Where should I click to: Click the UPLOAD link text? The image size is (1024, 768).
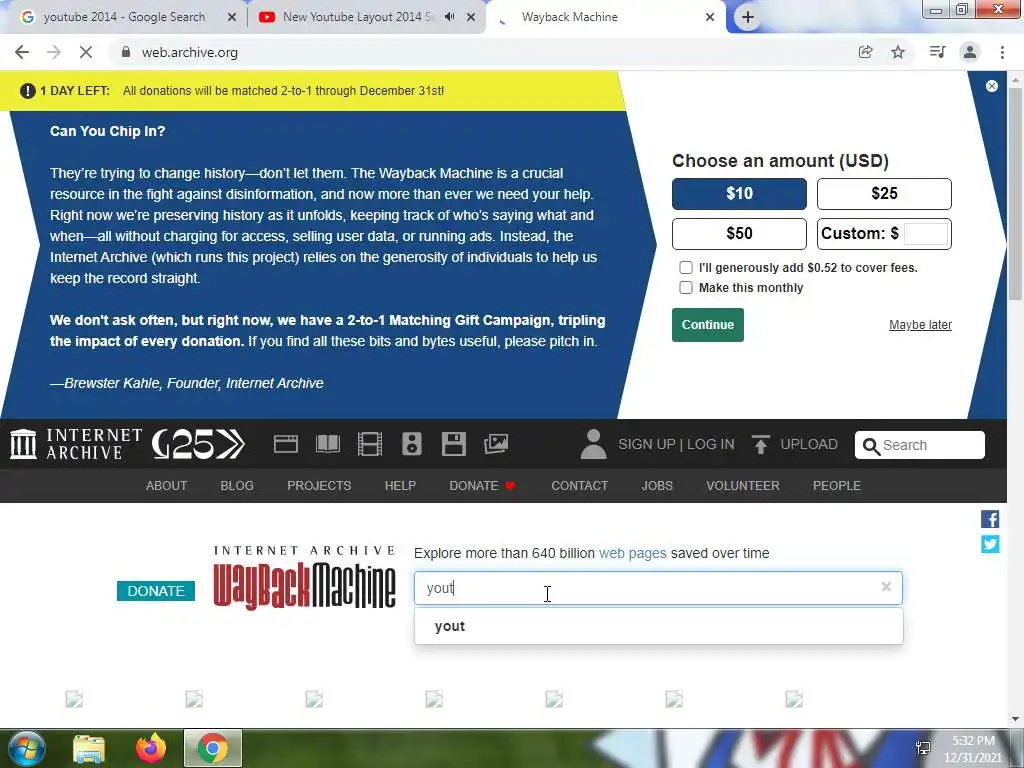coord(808,444)
